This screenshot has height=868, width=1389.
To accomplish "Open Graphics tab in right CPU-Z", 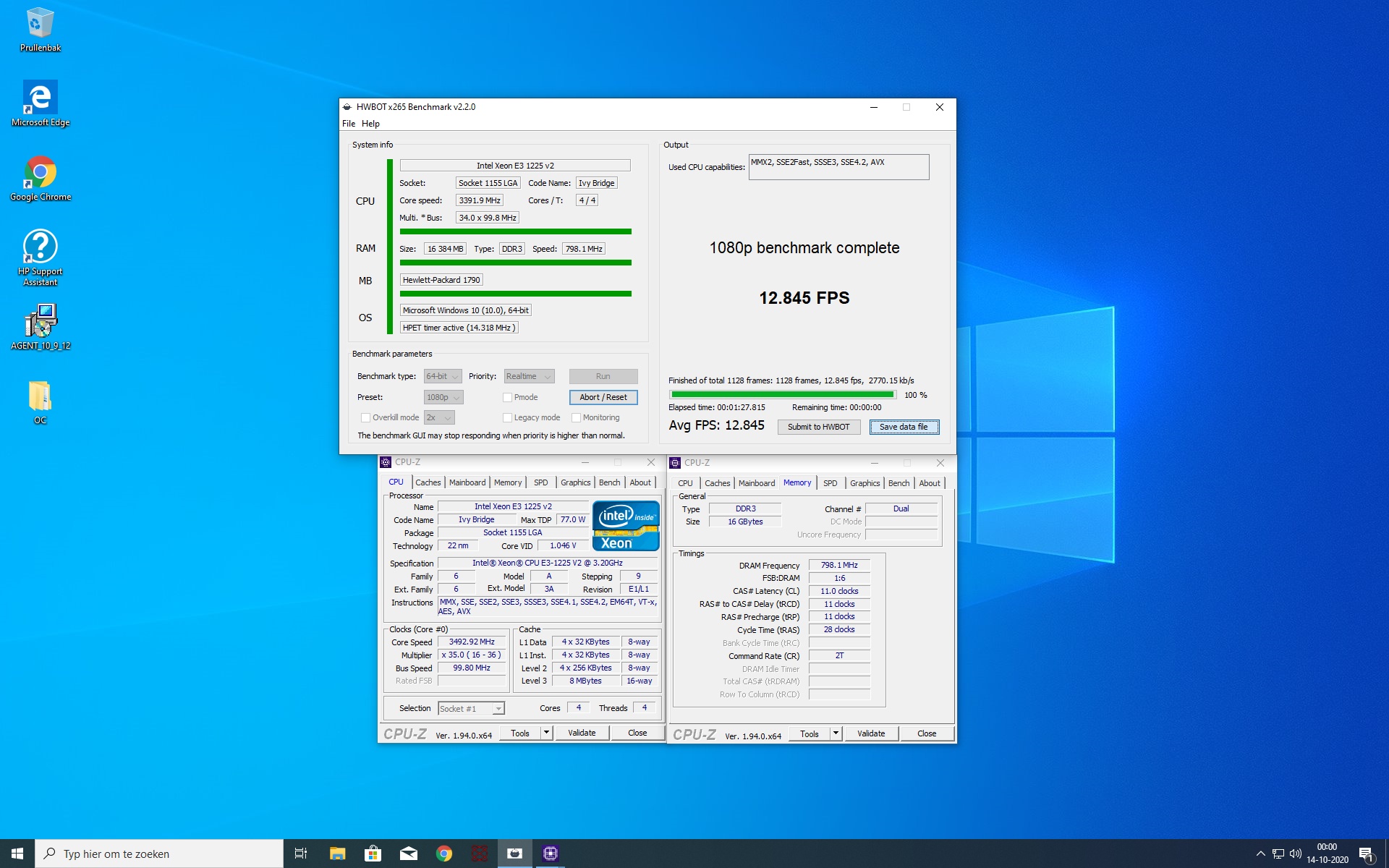I will coord(865,483).
